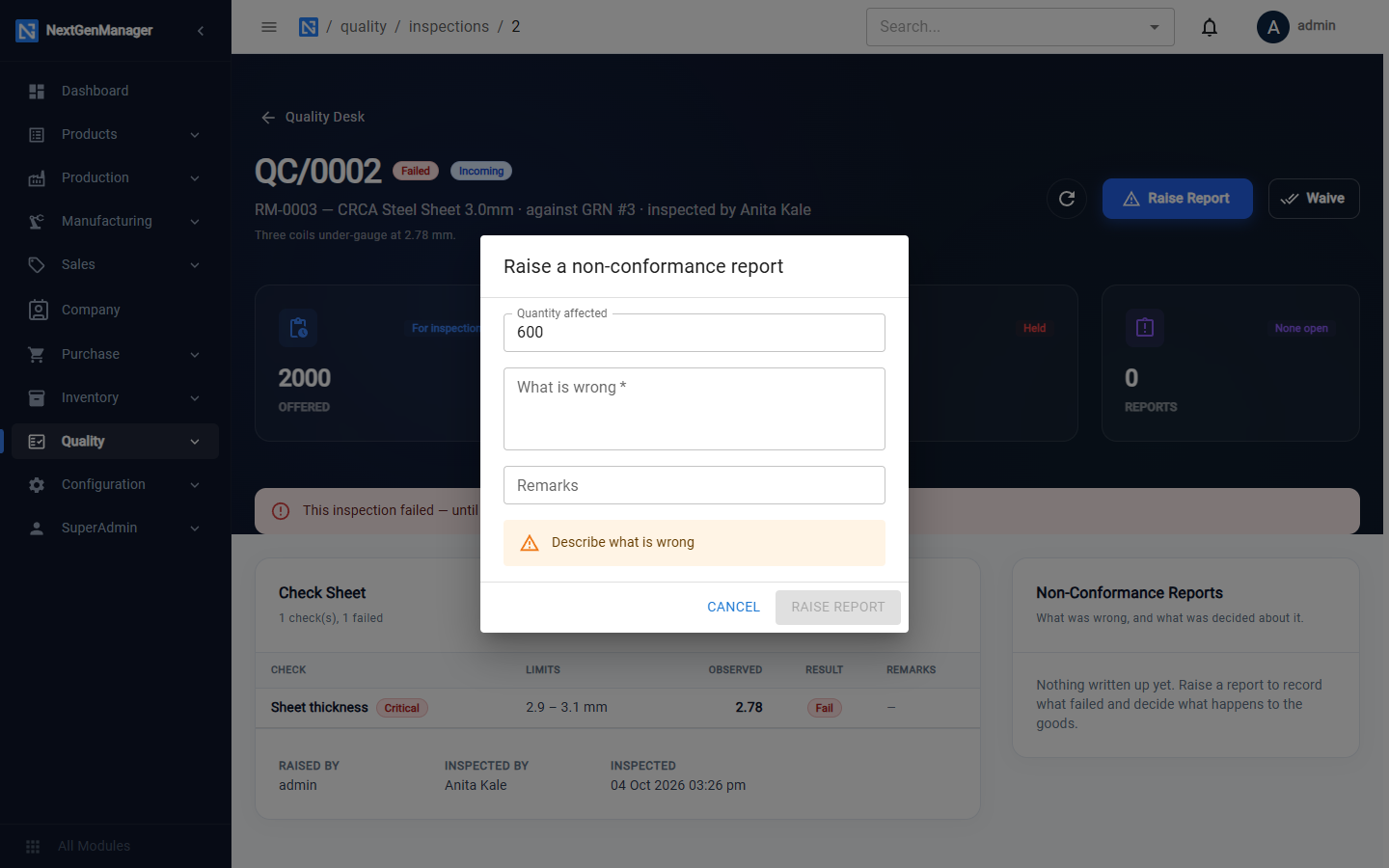The image size is (1389, 868).
Task: Click the Sheet thickness check row name
Action: [319, 708]
